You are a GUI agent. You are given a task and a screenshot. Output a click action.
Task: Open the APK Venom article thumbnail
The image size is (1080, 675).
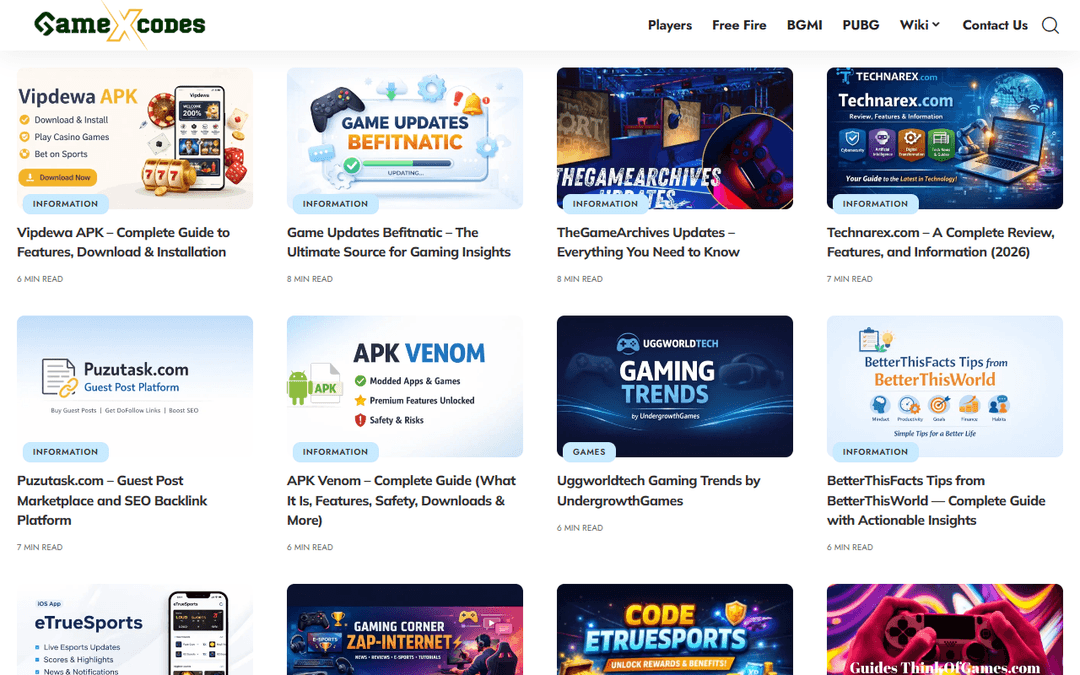coord(405,386)
